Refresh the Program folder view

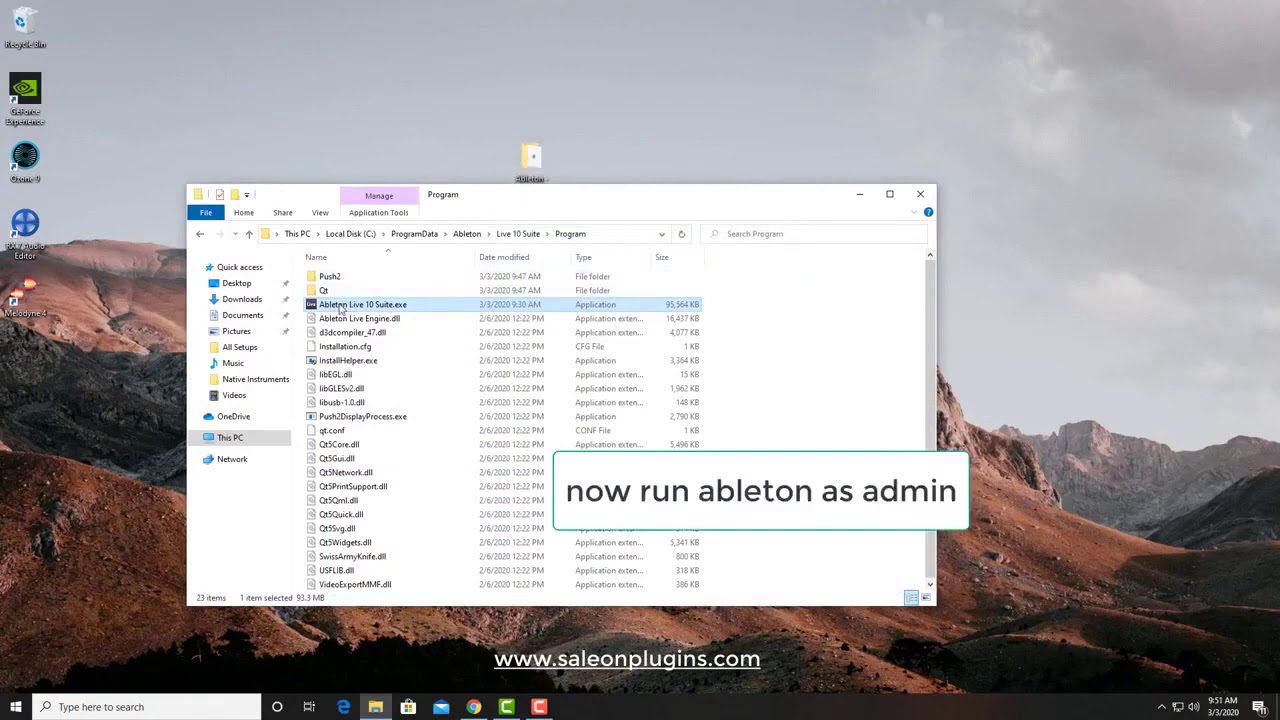click(681, 234)
